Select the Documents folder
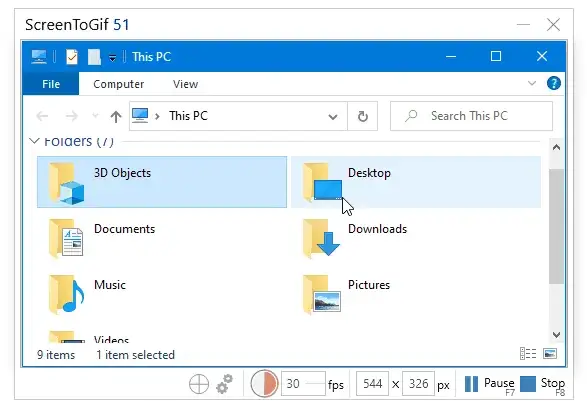Screen dimensions: 587x401 click(x=162, y=238)
